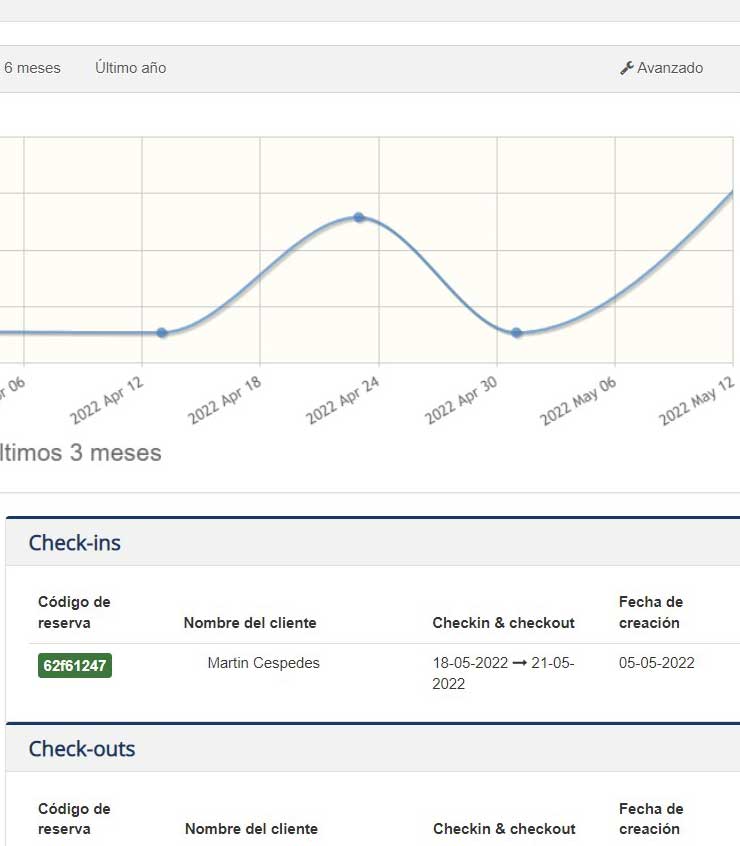Viewport: 740px width, 846px height.
Task: Open reservation 62f61247 badge
Action: (75, 665)
